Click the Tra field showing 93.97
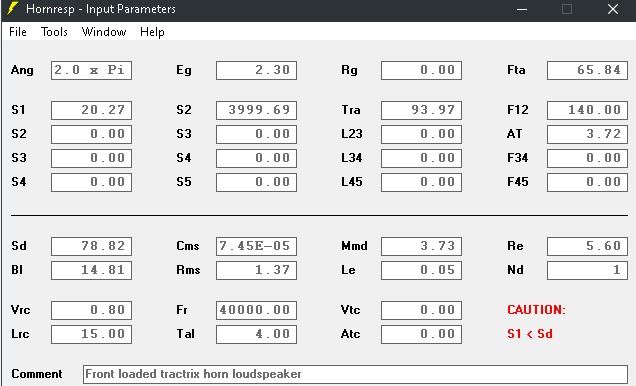Viewport: 636px width, 386px height. 421,110
